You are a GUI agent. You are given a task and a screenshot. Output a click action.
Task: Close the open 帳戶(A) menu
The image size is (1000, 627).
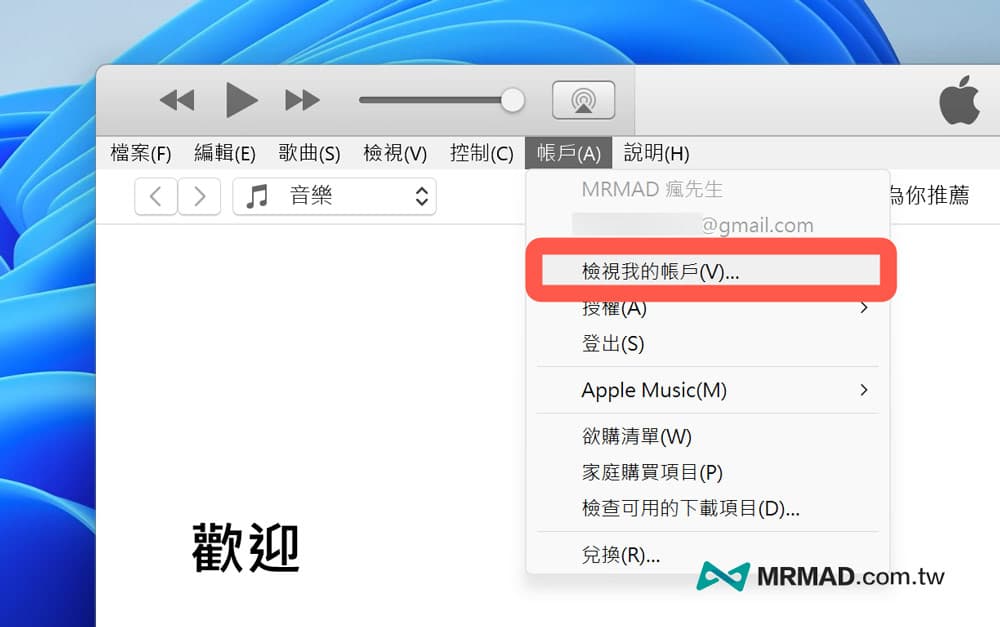pyautogui.click(x=568, y=153)
